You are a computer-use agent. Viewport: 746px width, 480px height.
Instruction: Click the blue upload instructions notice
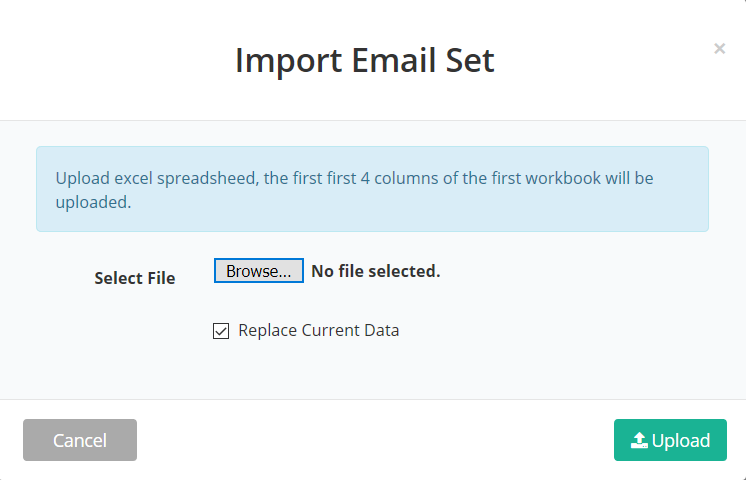pyautogui.click(x=372, y=189)
